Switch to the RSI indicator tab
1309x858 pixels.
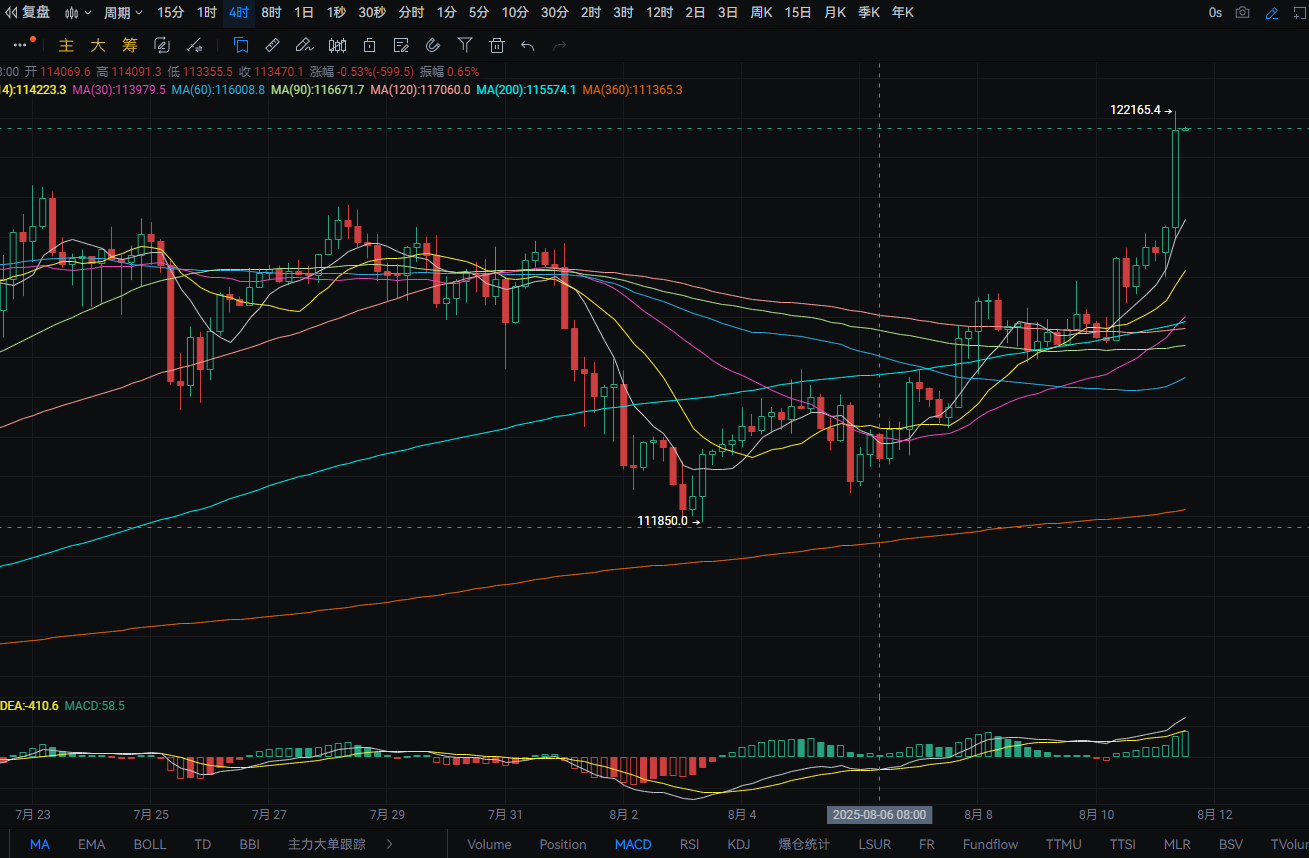[690, 844]
